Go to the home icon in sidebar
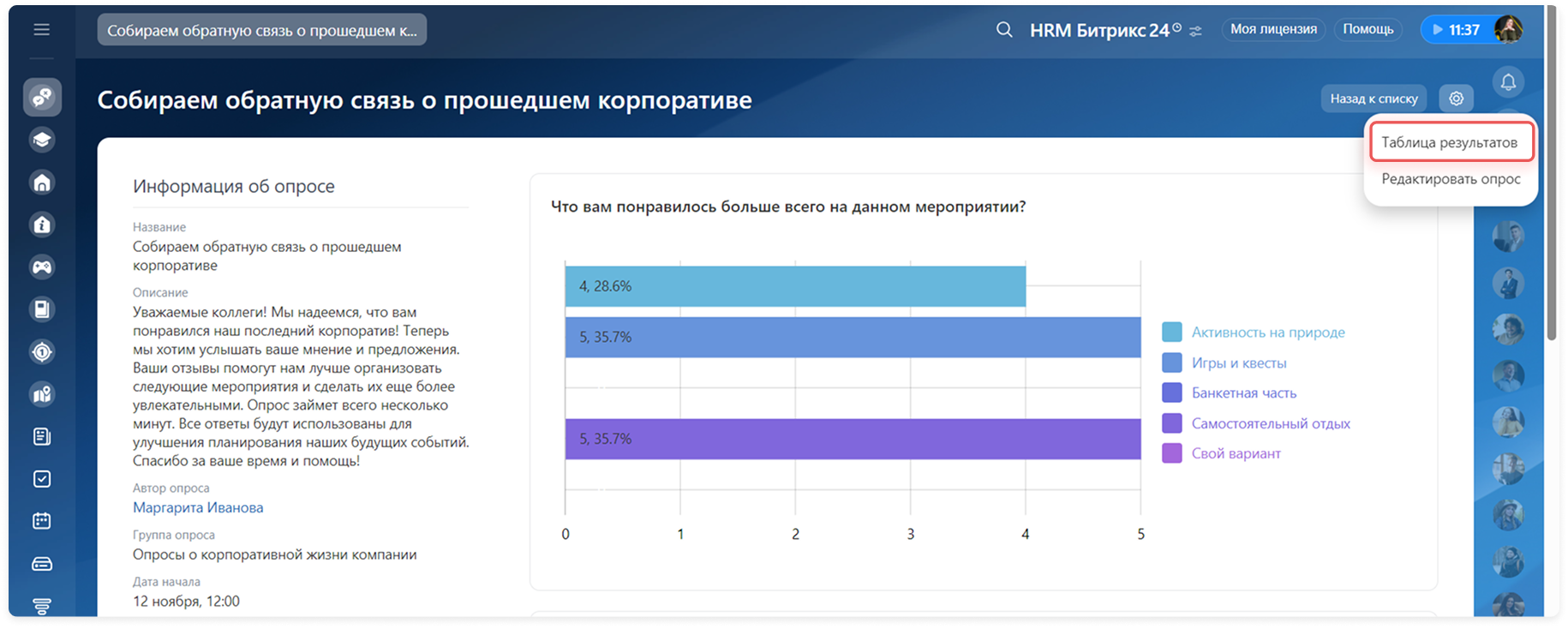Screen dimensions: 1568x629 click(x=42, y=183)
